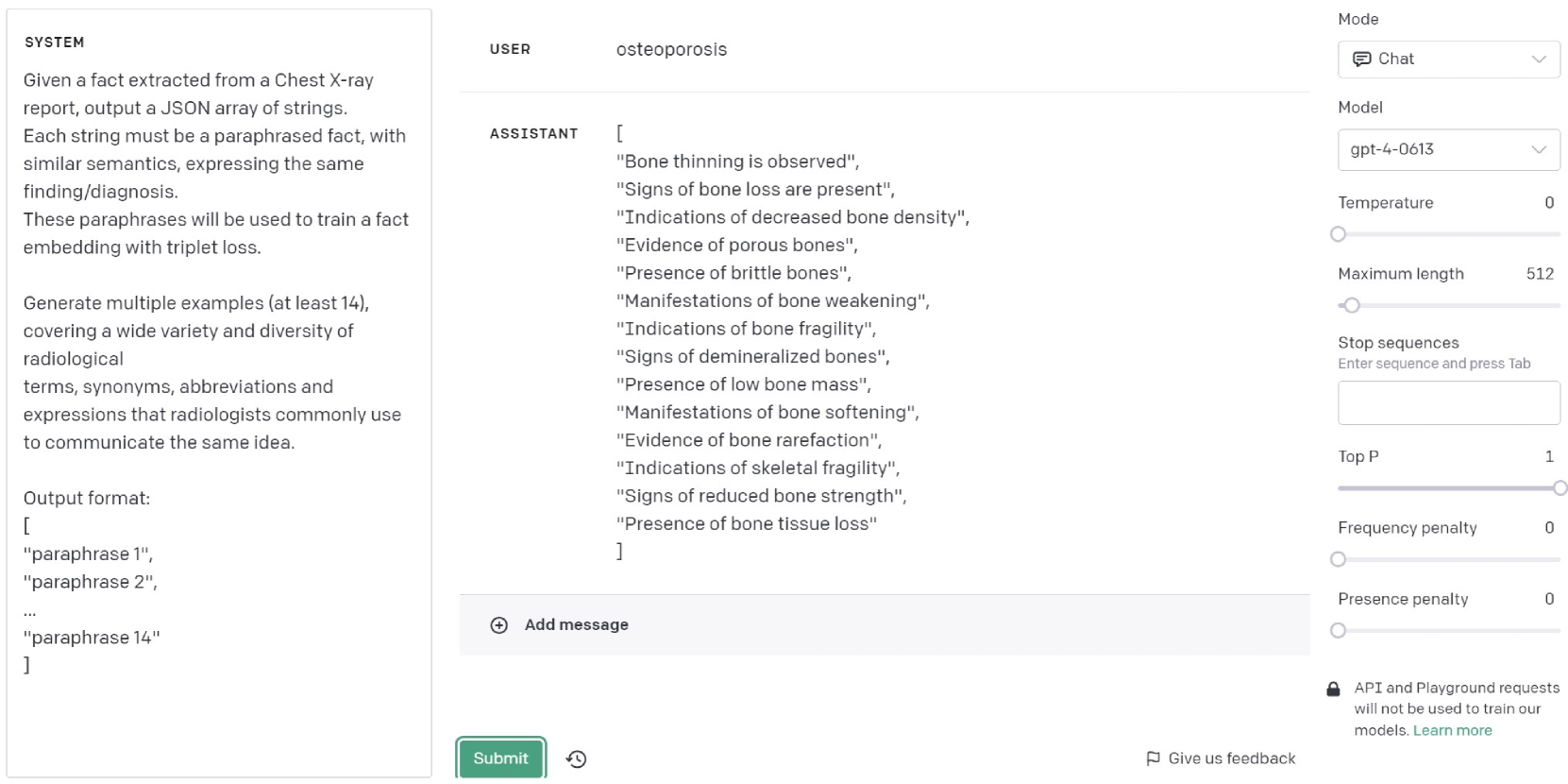Click the chat bubble icon in Mode
The image size is (1568, 784).
(x=1361, y=60)
